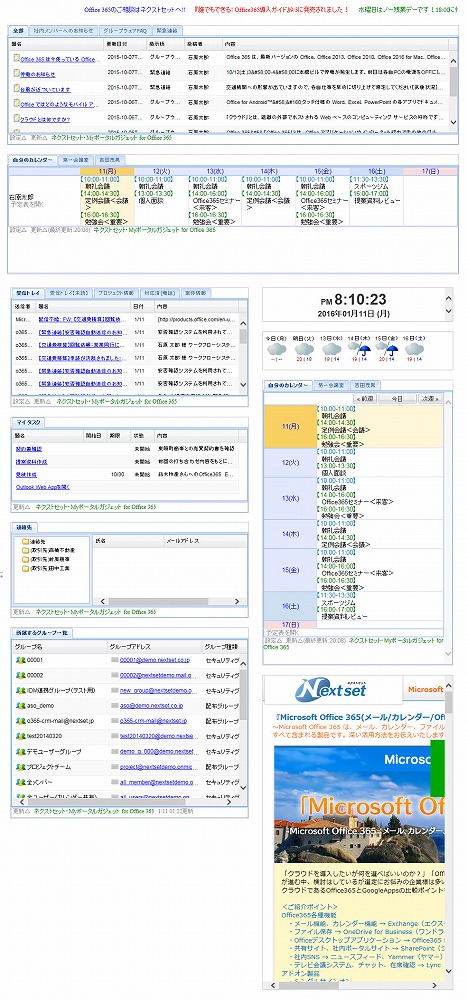
Task: Open the 停電のお知らせ news link
Action: coord(37,74)
